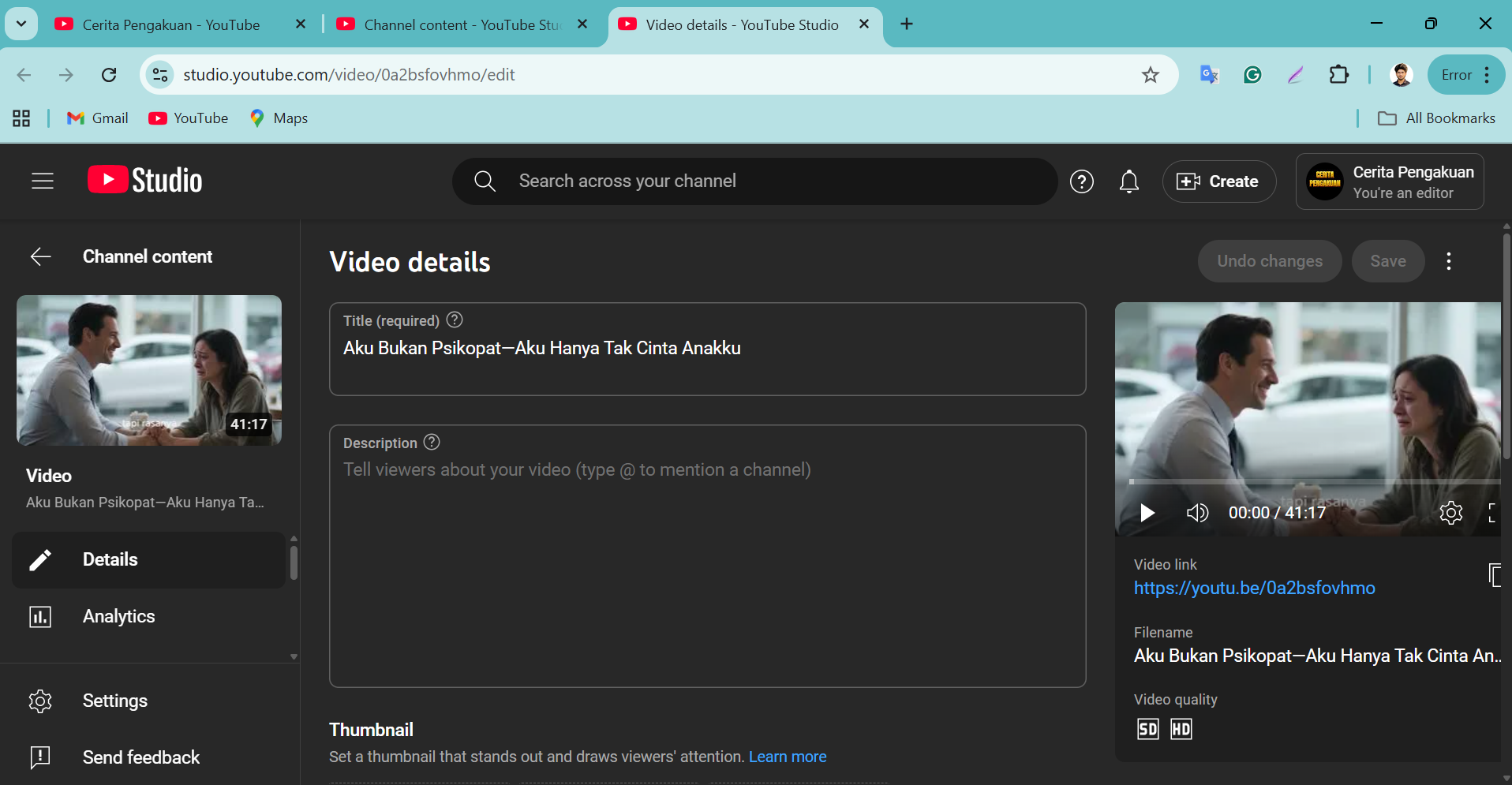Select Analytics in the sidebar

pos(118,616)
